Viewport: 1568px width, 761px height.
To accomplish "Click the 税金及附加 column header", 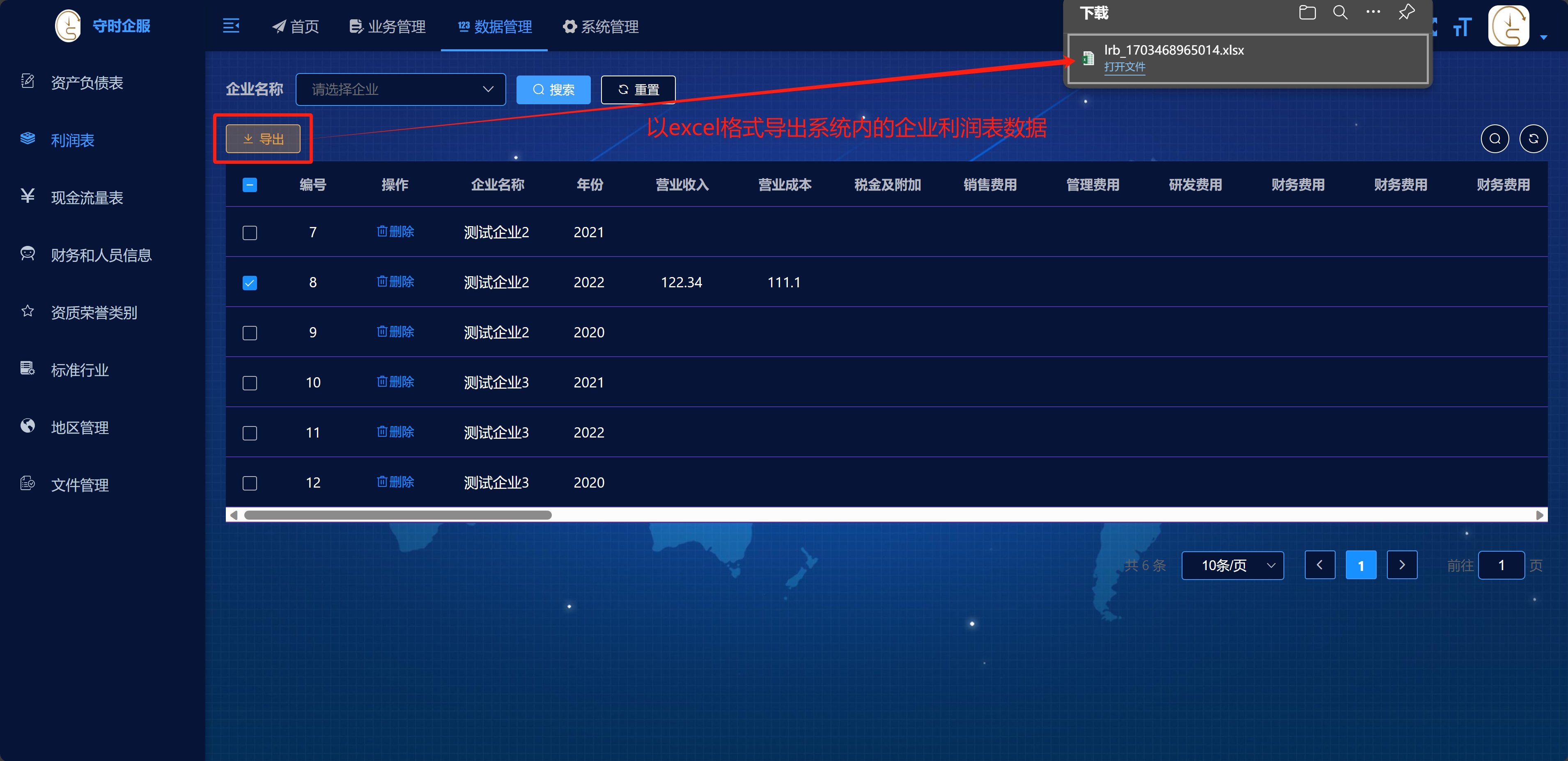I will point(887,185).
